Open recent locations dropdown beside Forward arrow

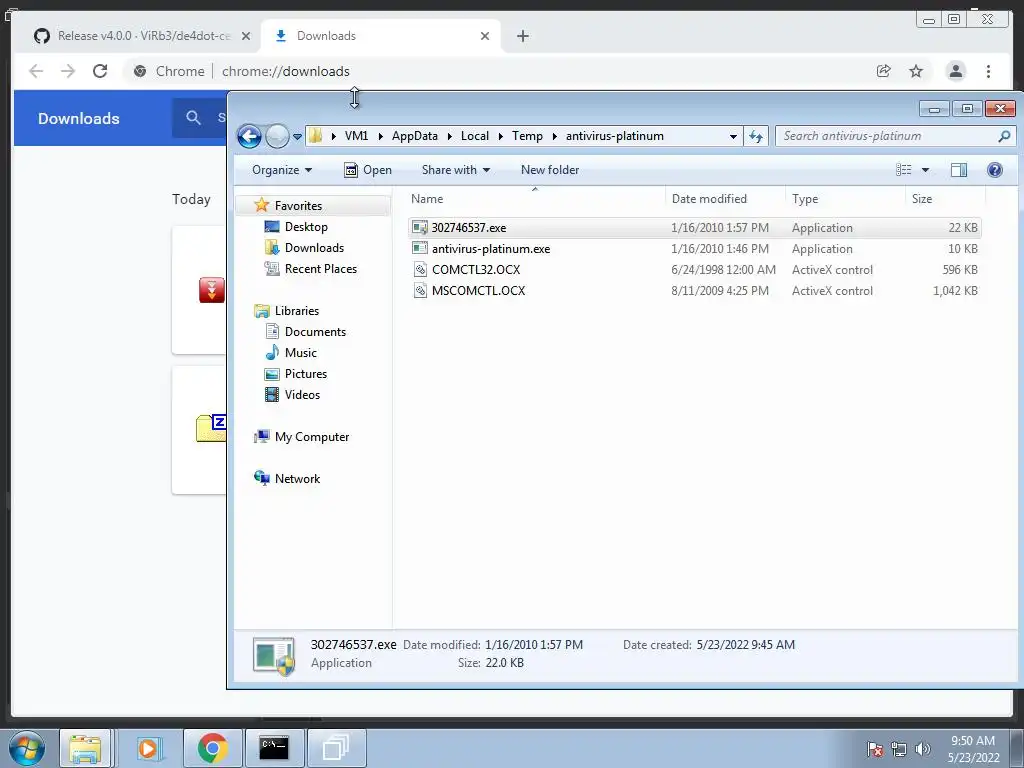pos(297,136)
